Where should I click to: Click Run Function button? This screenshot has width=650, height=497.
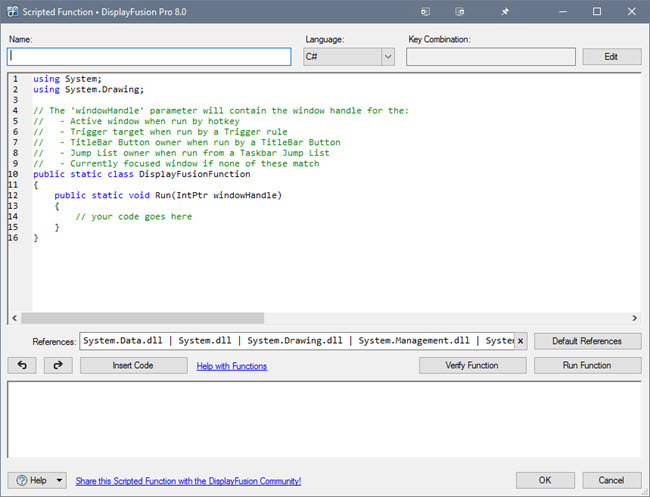[x=587, y=365]
